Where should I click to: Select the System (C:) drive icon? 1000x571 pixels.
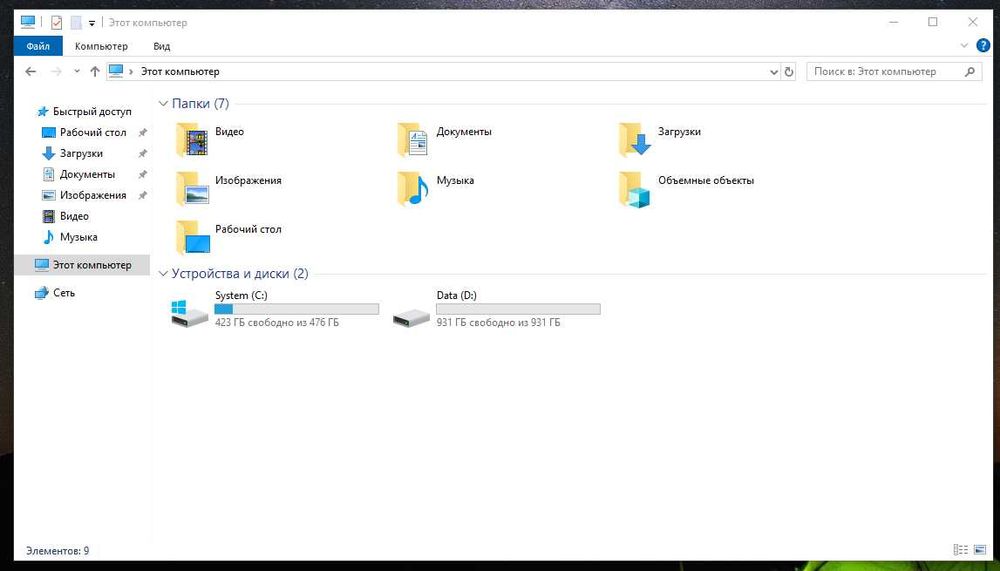(x=189, y=313)
